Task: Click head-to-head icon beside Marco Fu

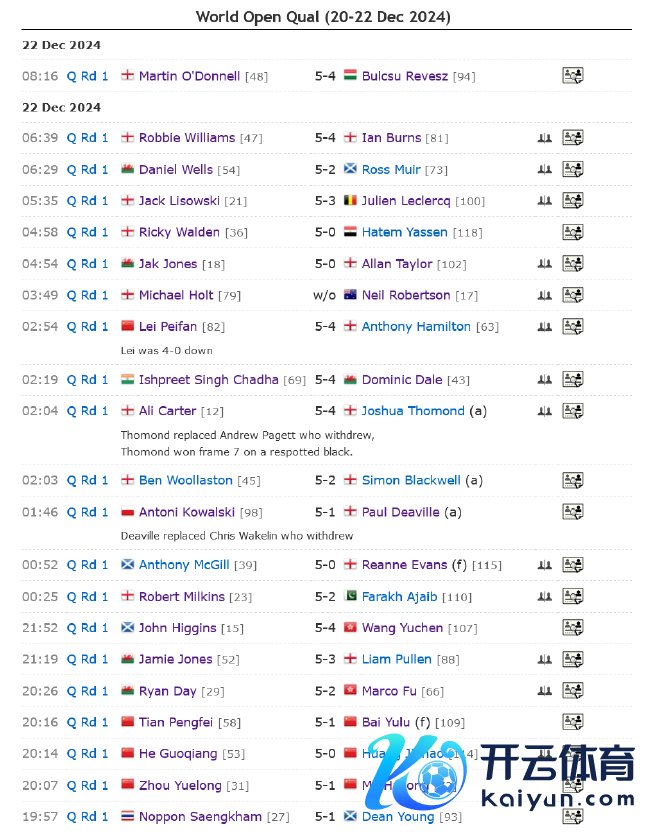Action: [544, 691]
